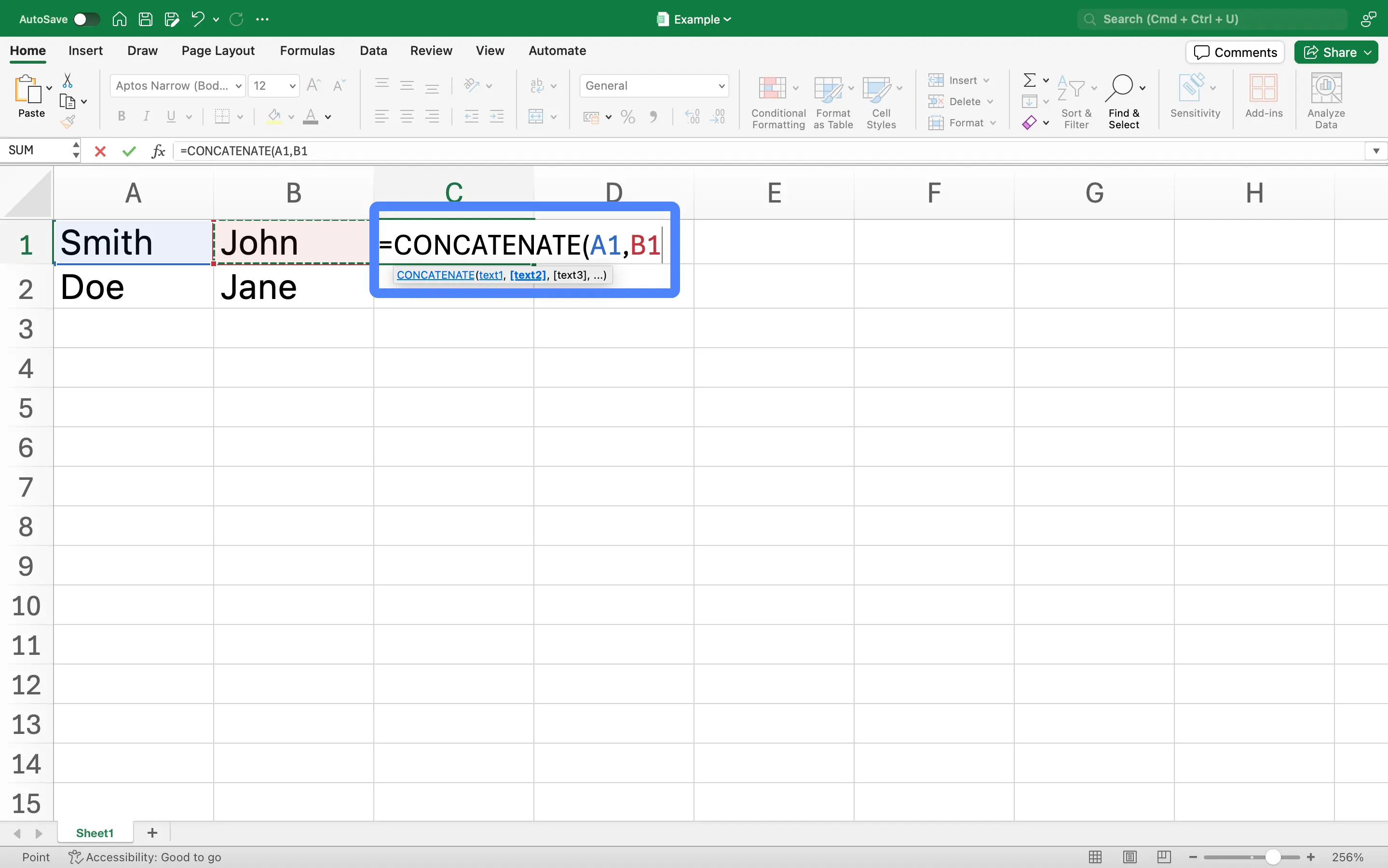Open Conditional Formatting menu

[778, 102]
